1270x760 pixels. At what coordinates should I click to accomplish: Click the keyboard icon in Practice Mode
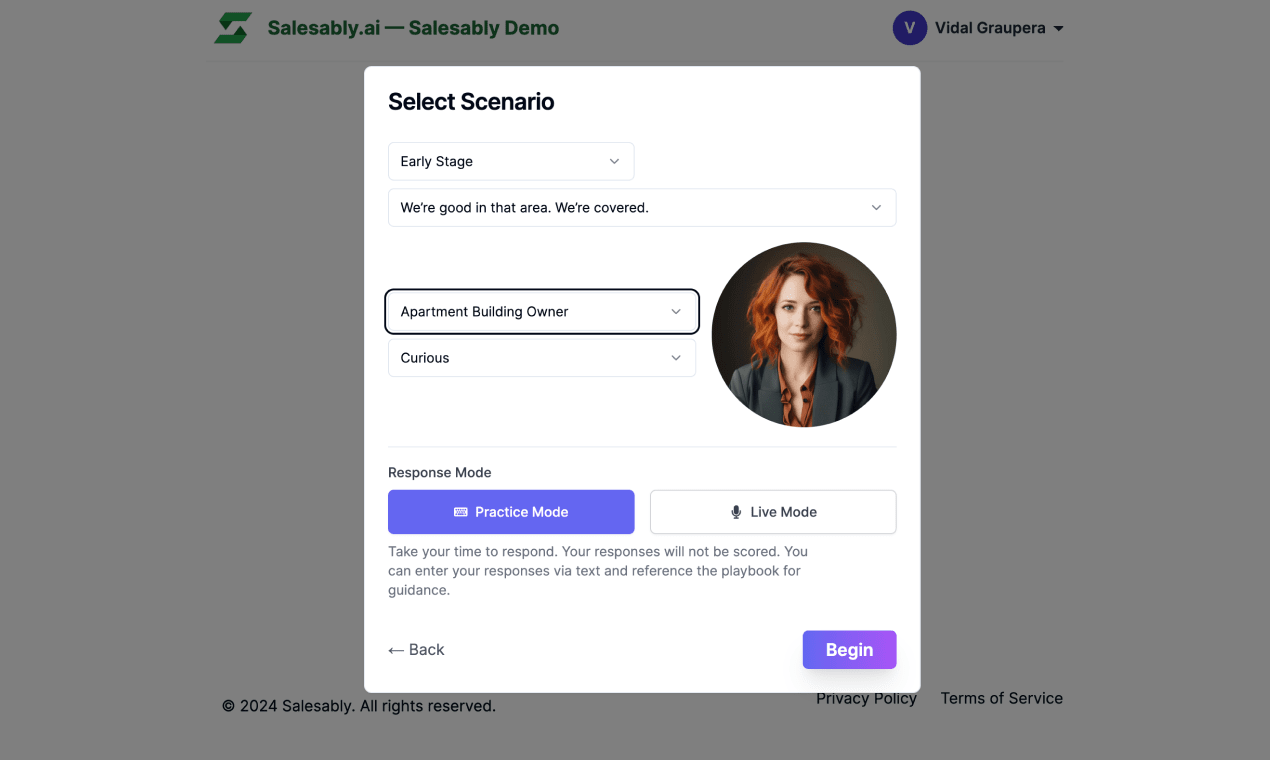pos(461,512)
